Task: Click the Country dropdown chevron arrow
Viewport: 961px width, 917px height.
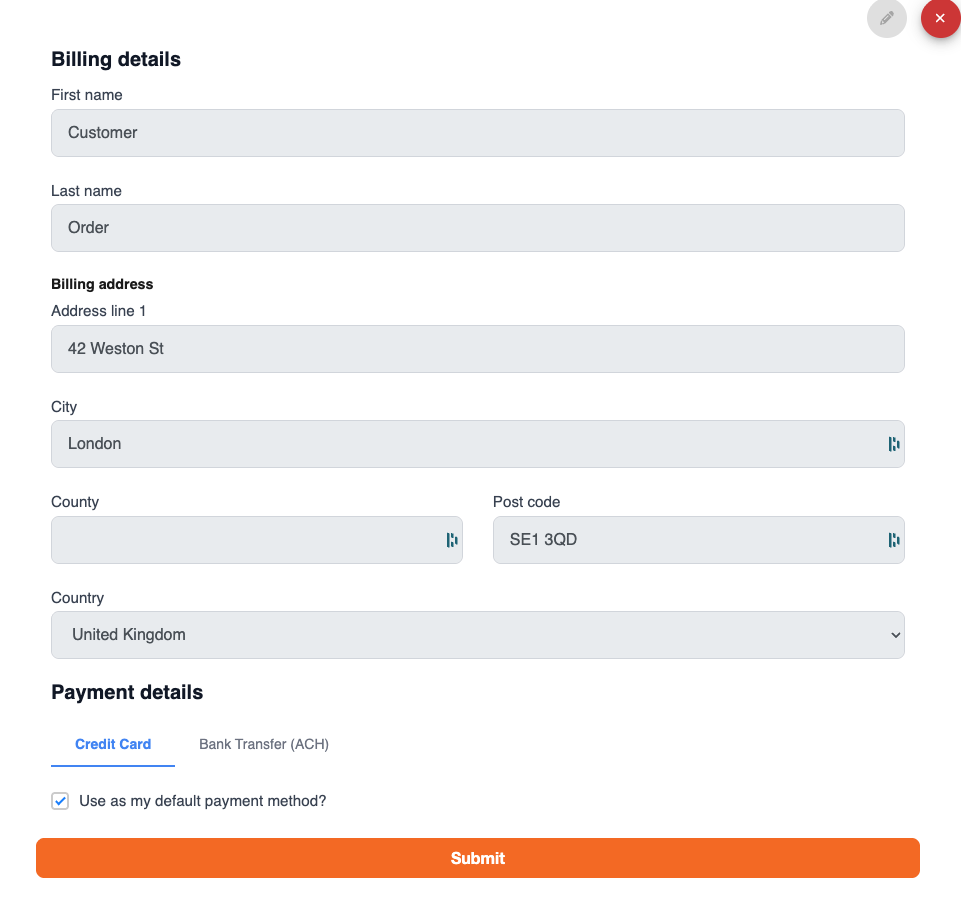Action: pyautogui.click(x=895, y=635)
